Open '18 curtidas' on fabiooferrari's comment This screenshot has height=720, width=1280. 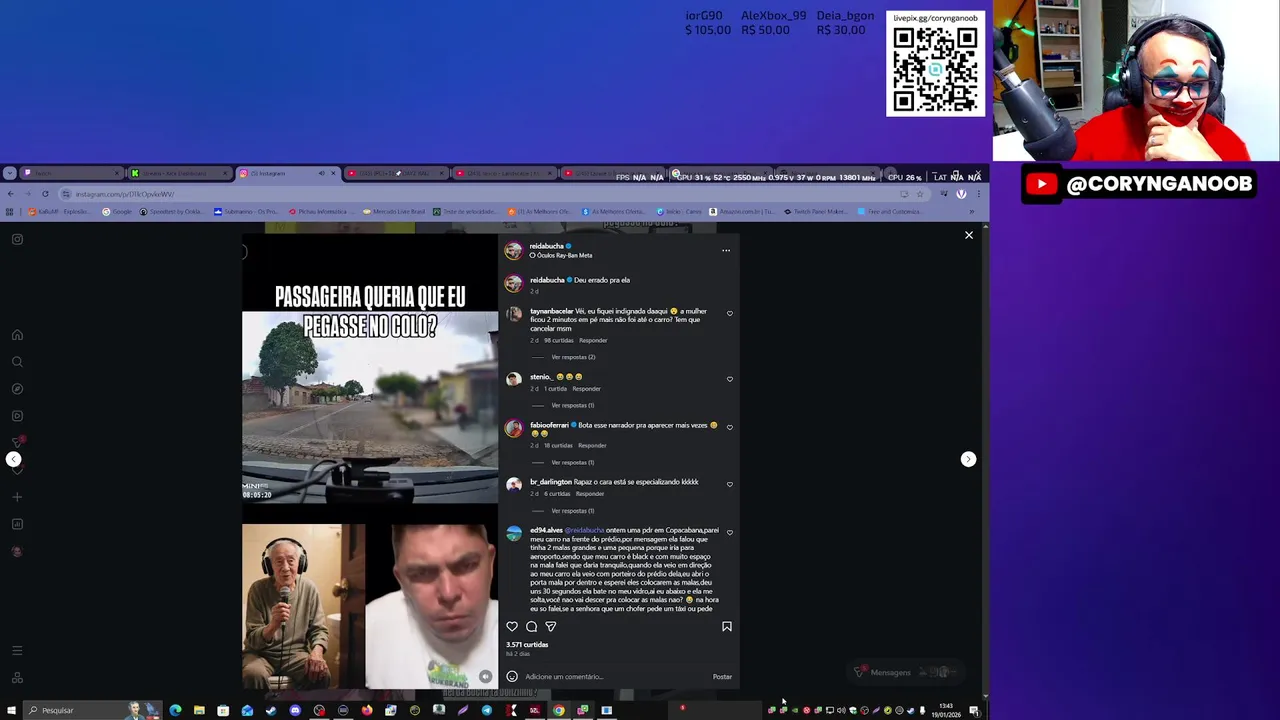558,445
